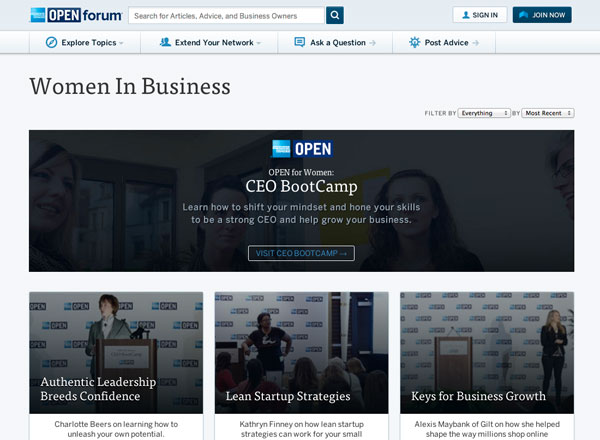Open the Most Recent sort dropdown
The height and width of the screenshot is (440, 600).
click(548, 113)
